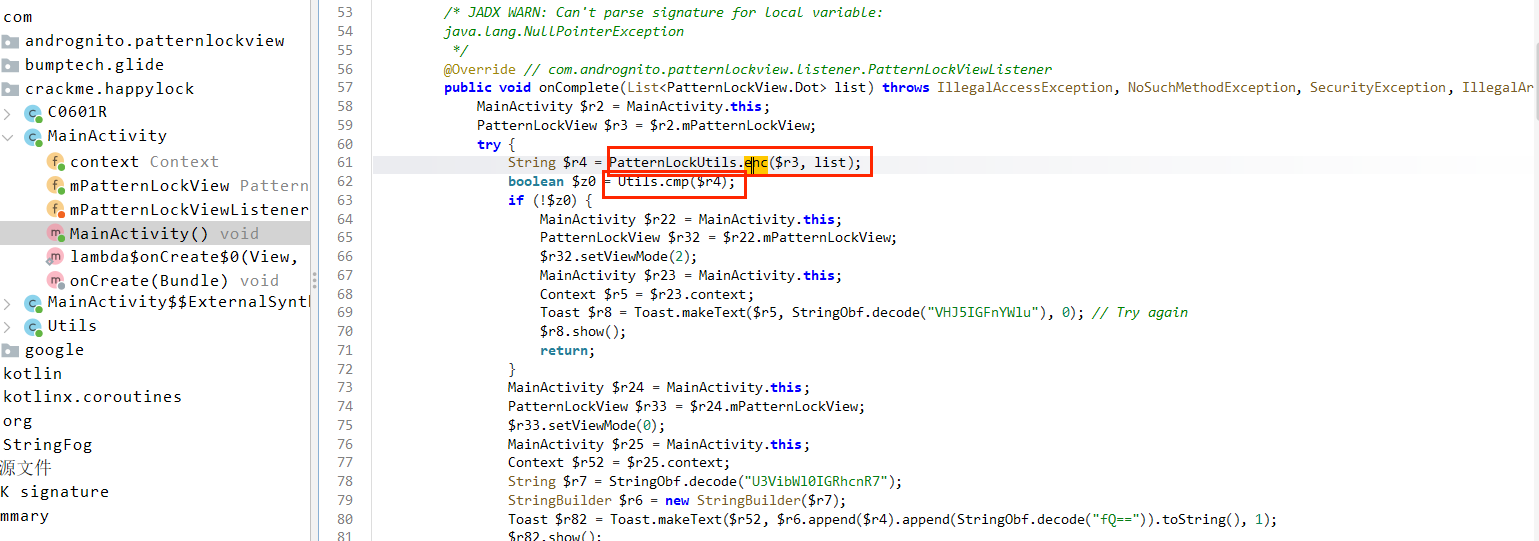Expand the C0601R class node

8,112
